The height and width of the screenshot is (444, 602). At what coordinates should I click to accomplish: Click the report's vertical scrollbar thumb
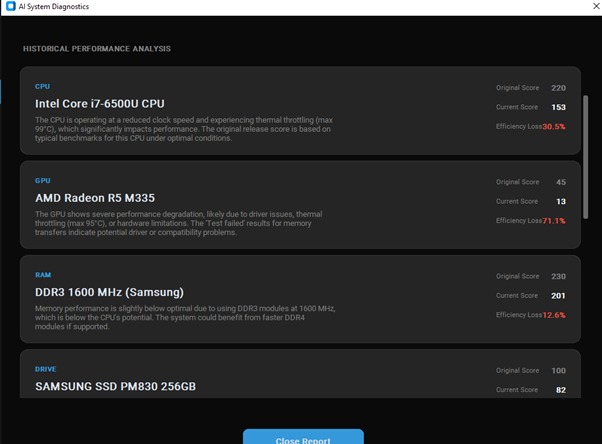[585, 157]
